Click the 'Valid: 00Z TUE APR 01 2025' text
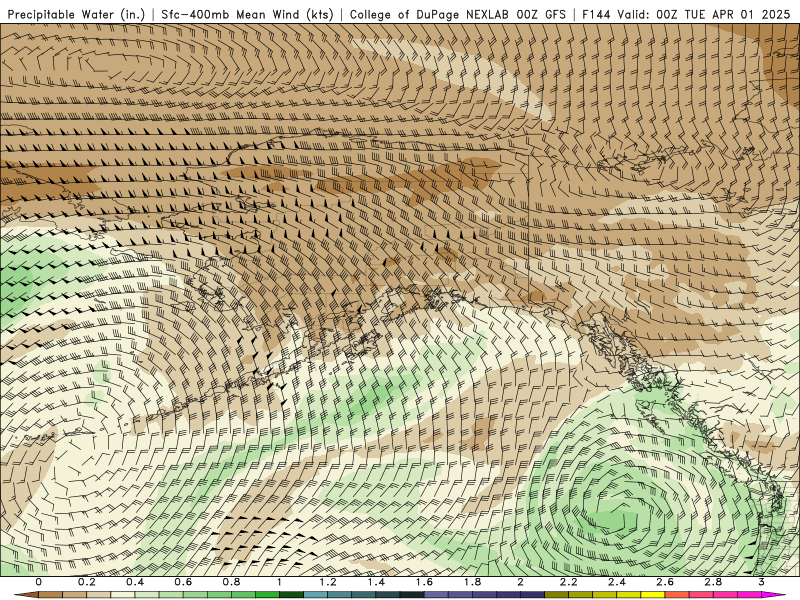 704,14
